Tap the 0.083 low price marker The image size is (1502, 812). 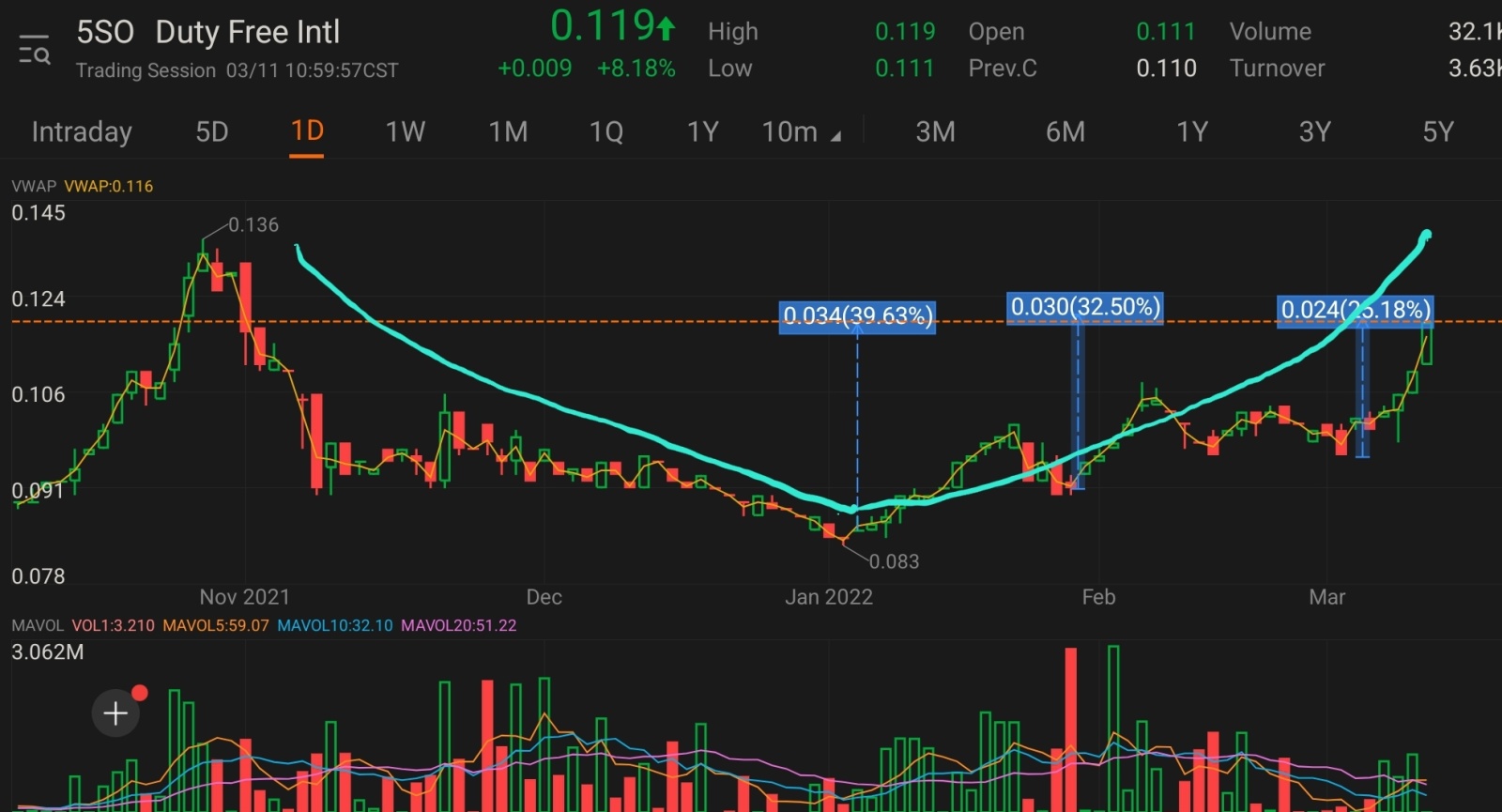(894, 562)
